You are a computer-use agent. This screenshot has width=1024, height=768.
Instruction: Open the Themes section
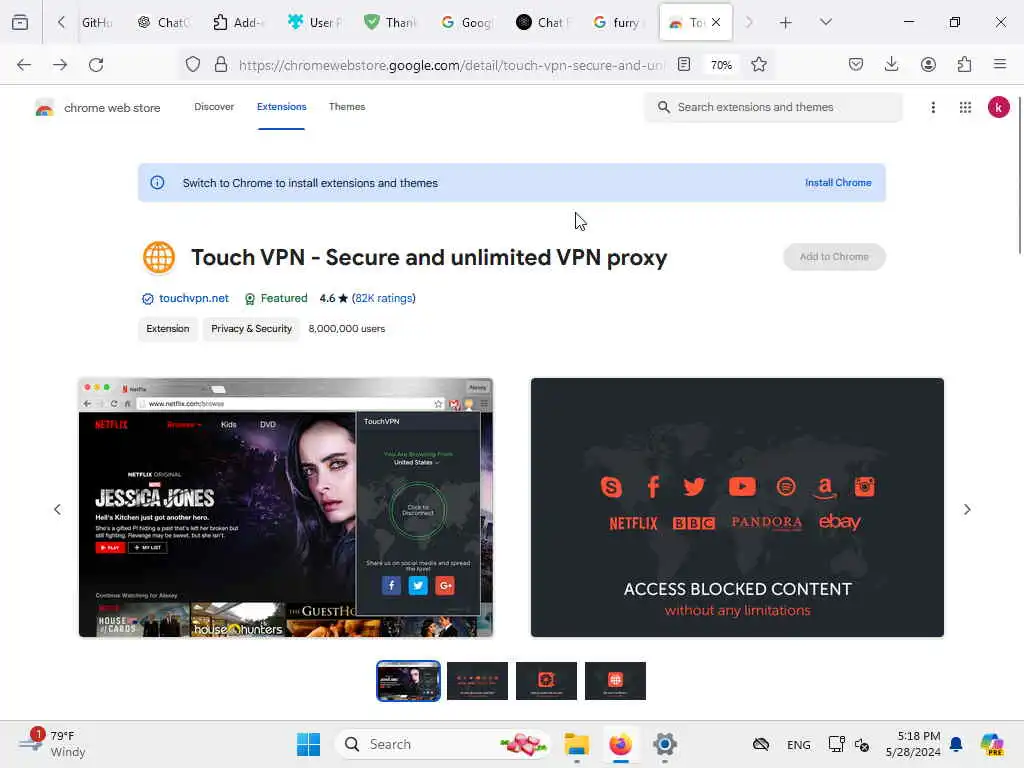(x=347, y=107)
